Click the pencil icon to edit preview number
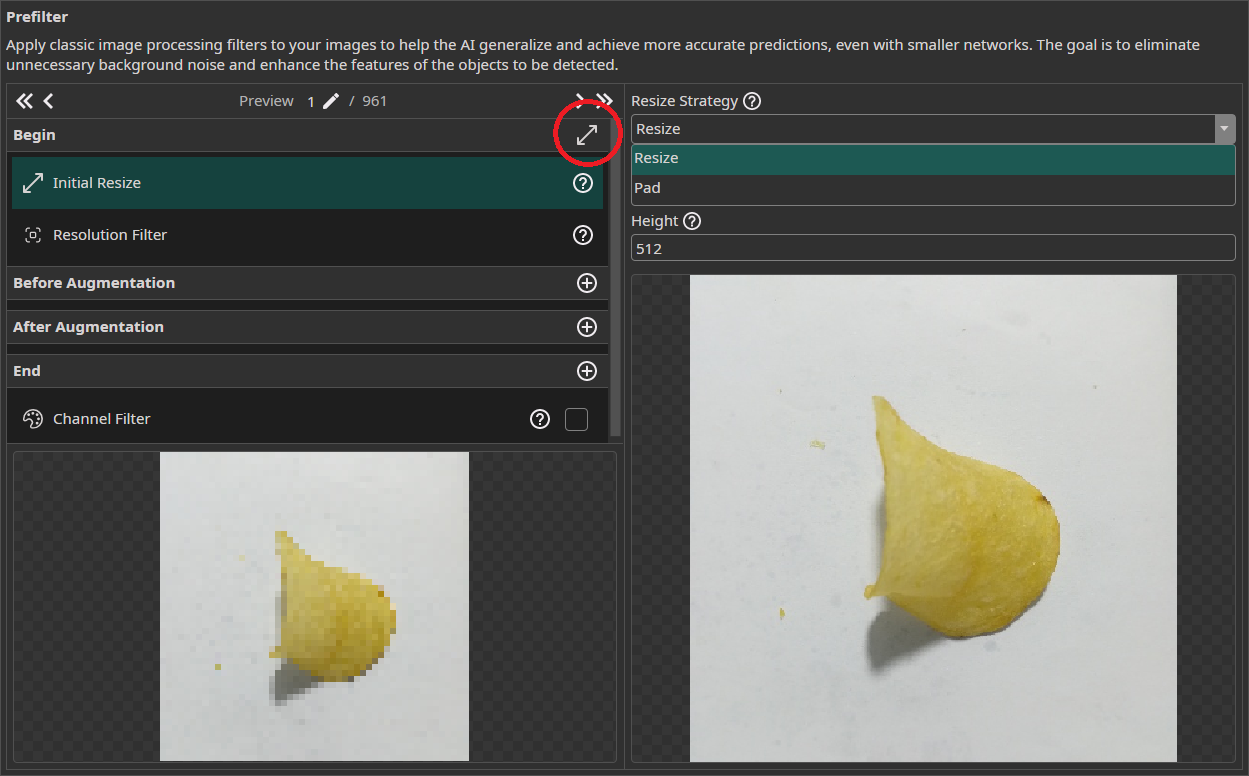The height and width of the screenshot is (776, 1249). click(330, 100)
